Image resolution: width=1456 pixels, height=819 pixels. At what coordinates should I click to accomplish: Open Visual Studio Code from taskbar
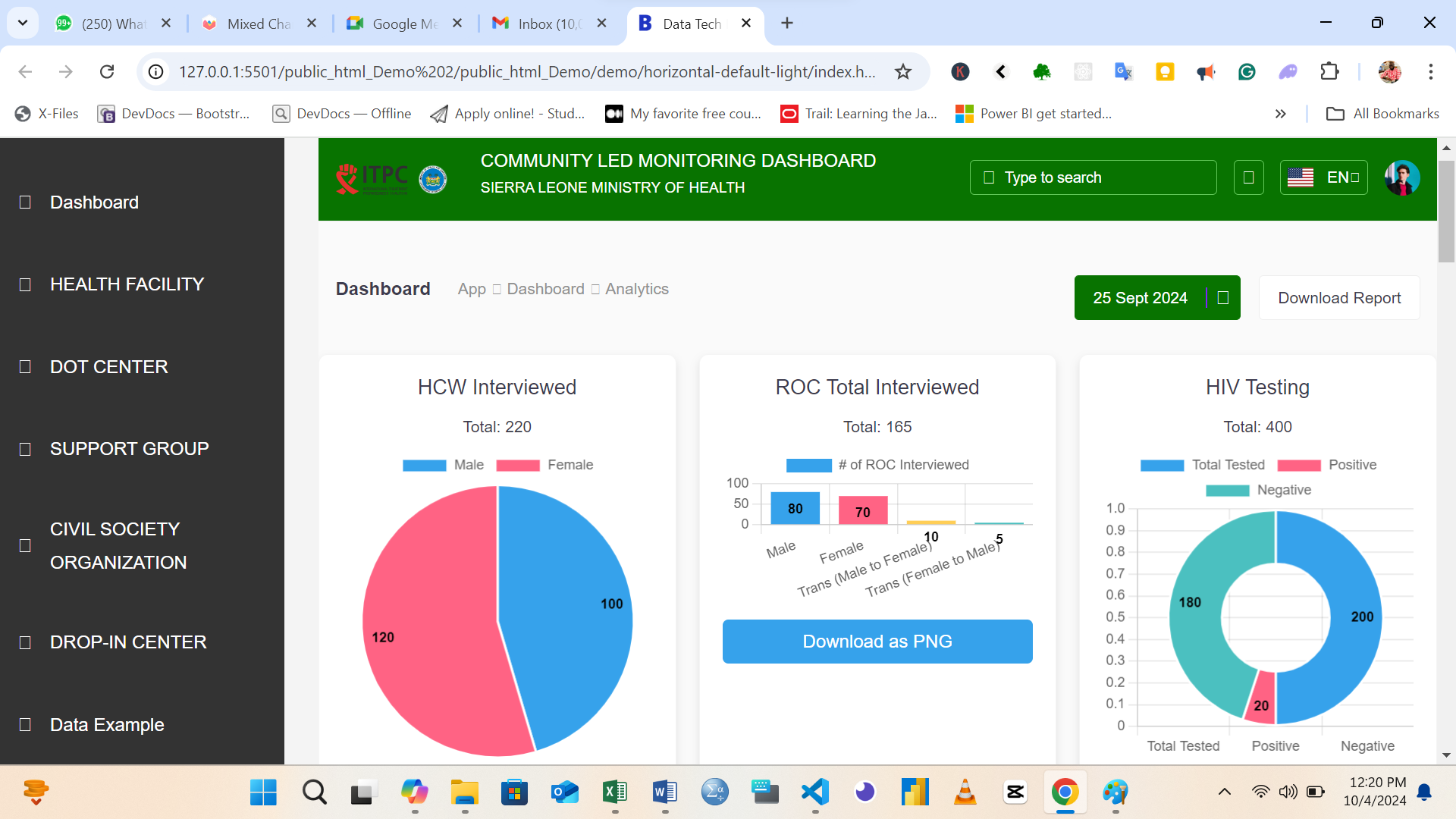click(815, 792)
